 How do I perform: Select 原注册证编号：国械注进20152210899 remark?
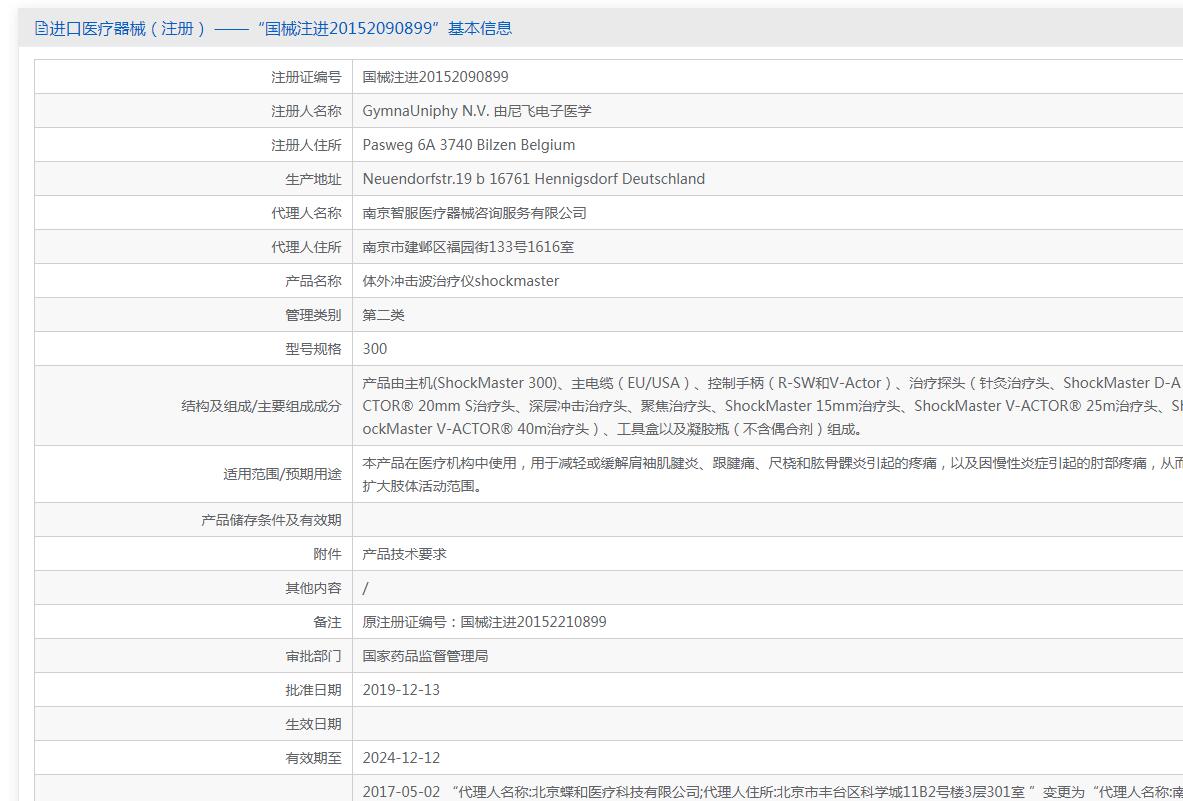pyautogui.click(x=484, y=622)
